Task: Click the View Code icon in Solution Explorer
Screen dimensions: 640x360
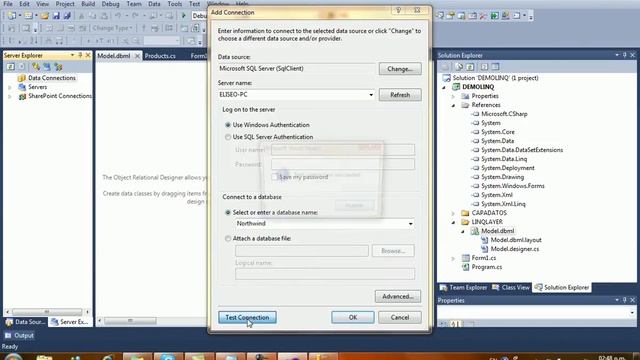Action: click(x=484, y=67)
